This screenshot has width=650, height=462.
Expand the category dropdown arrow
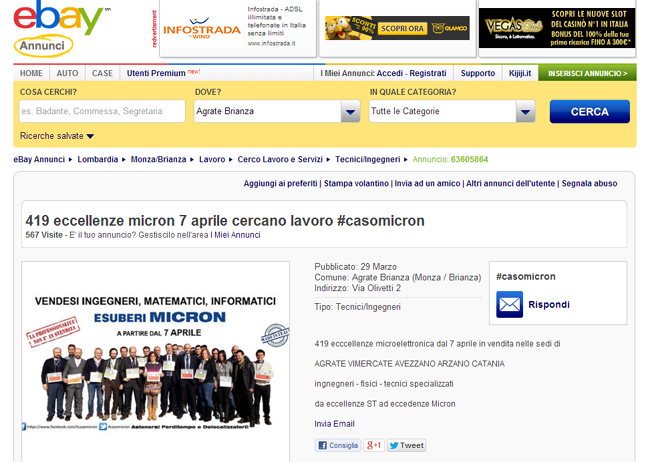525,112
